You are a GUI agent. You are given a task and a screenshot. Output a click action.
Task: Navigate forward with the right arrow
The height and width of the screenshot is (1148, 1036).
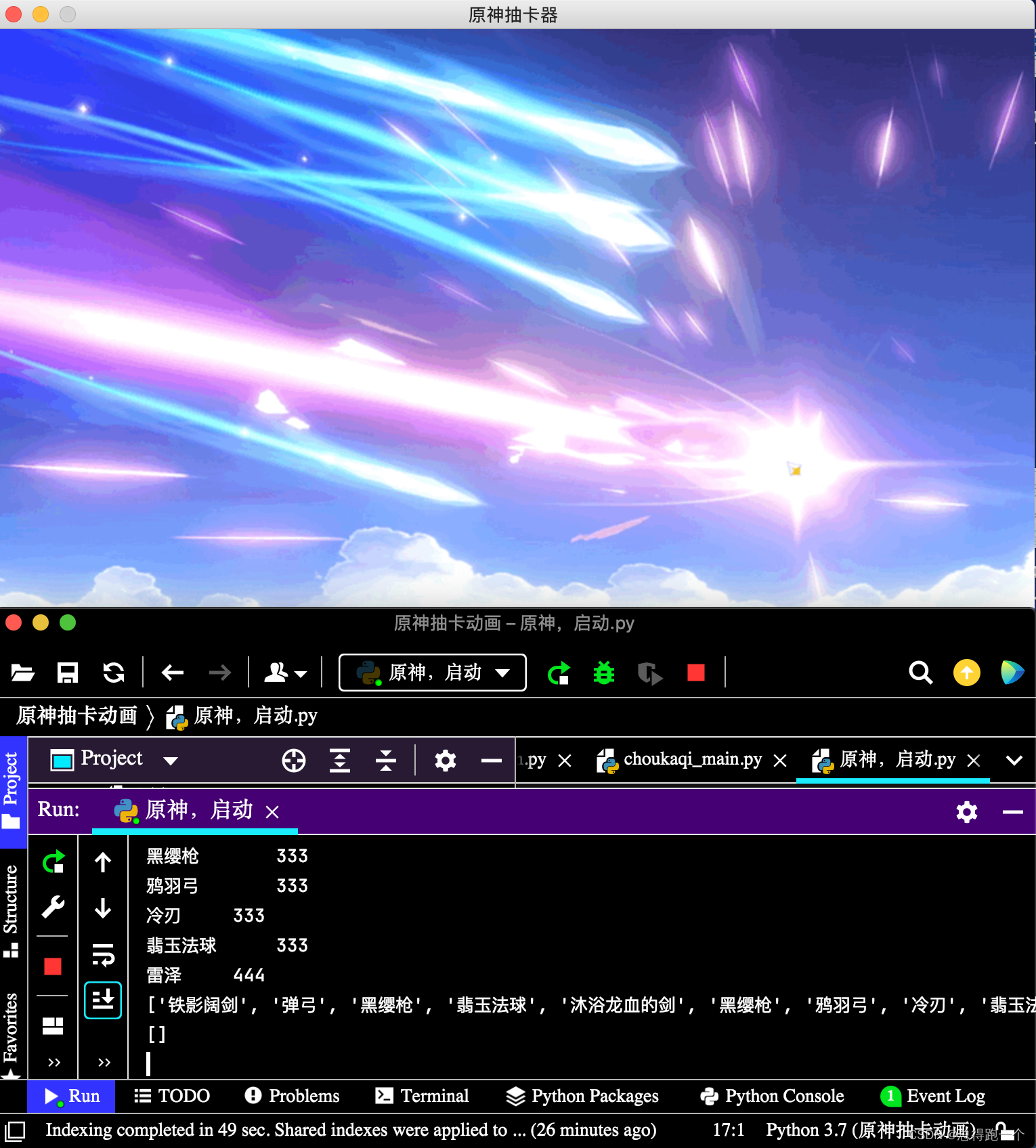[220, 673]
